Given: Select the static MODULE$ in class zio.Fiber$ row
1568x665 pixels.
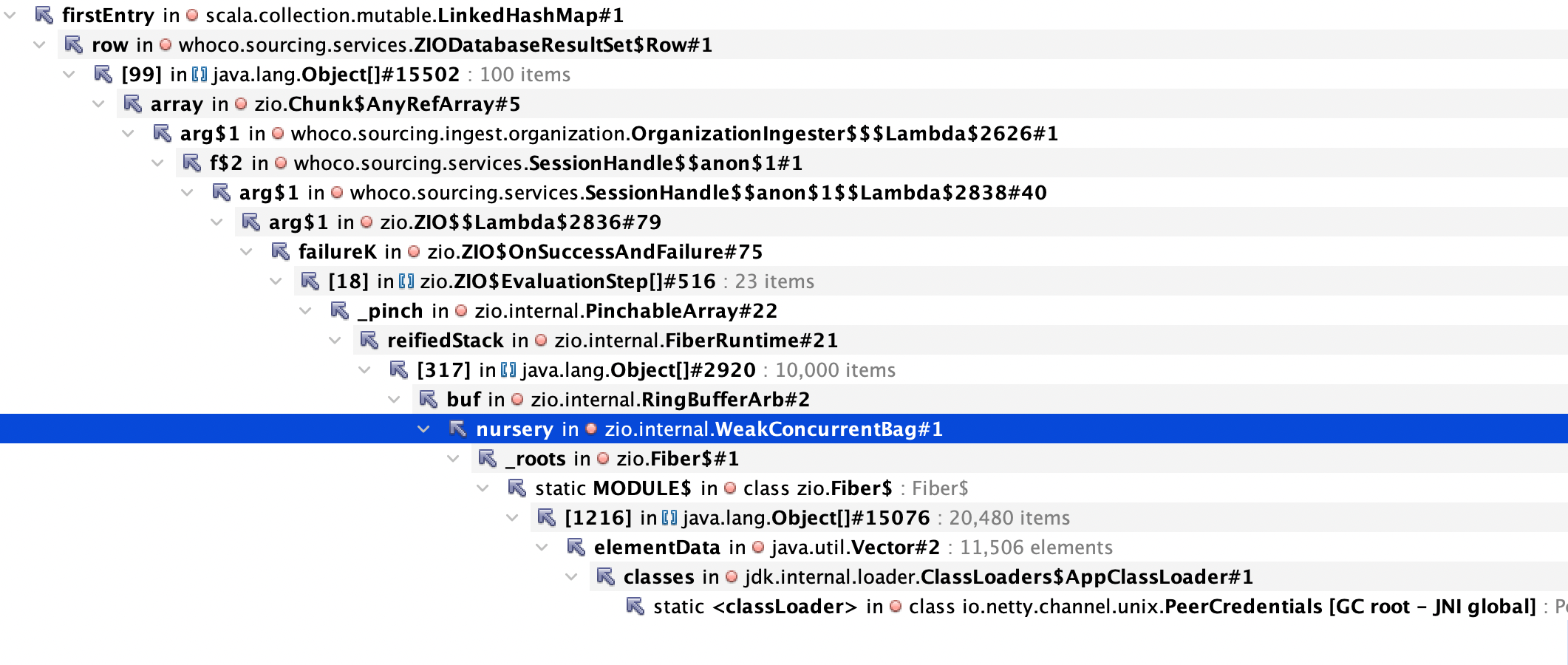Looking at the screenshot, I should [x=739, y=488].
